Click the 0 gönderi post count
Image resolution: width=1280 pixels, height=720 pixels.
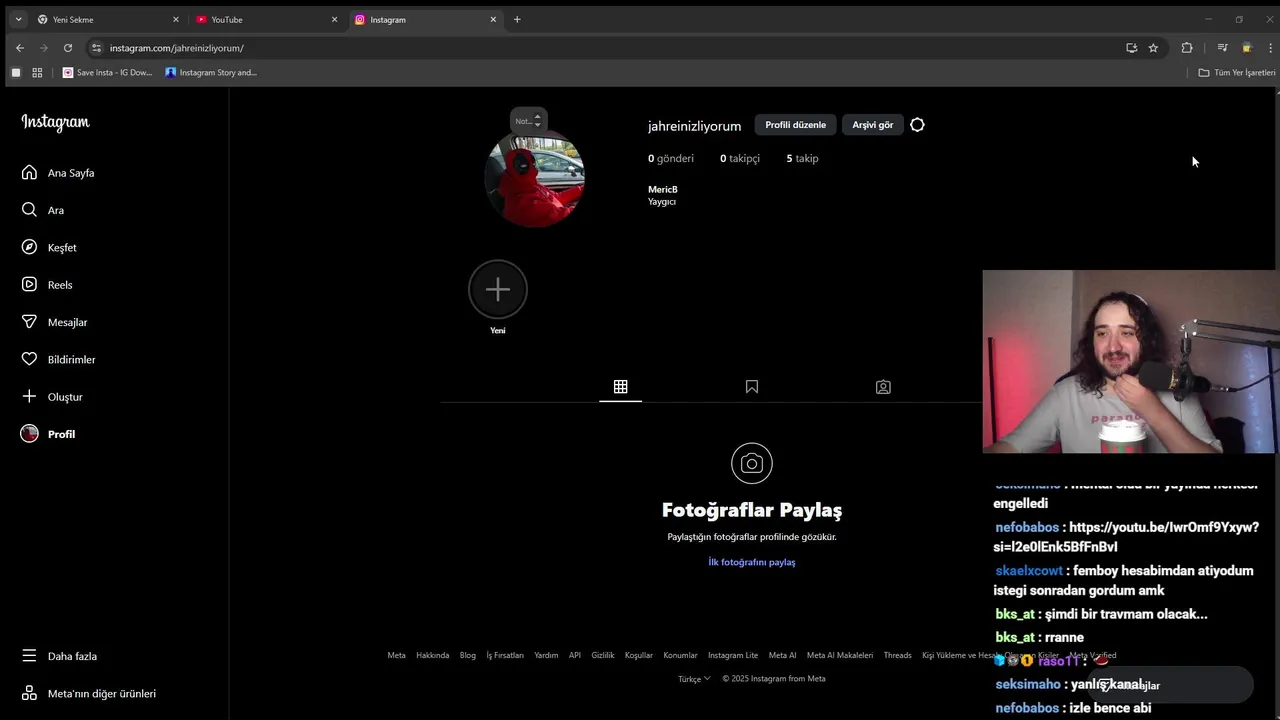pos(671,158)
